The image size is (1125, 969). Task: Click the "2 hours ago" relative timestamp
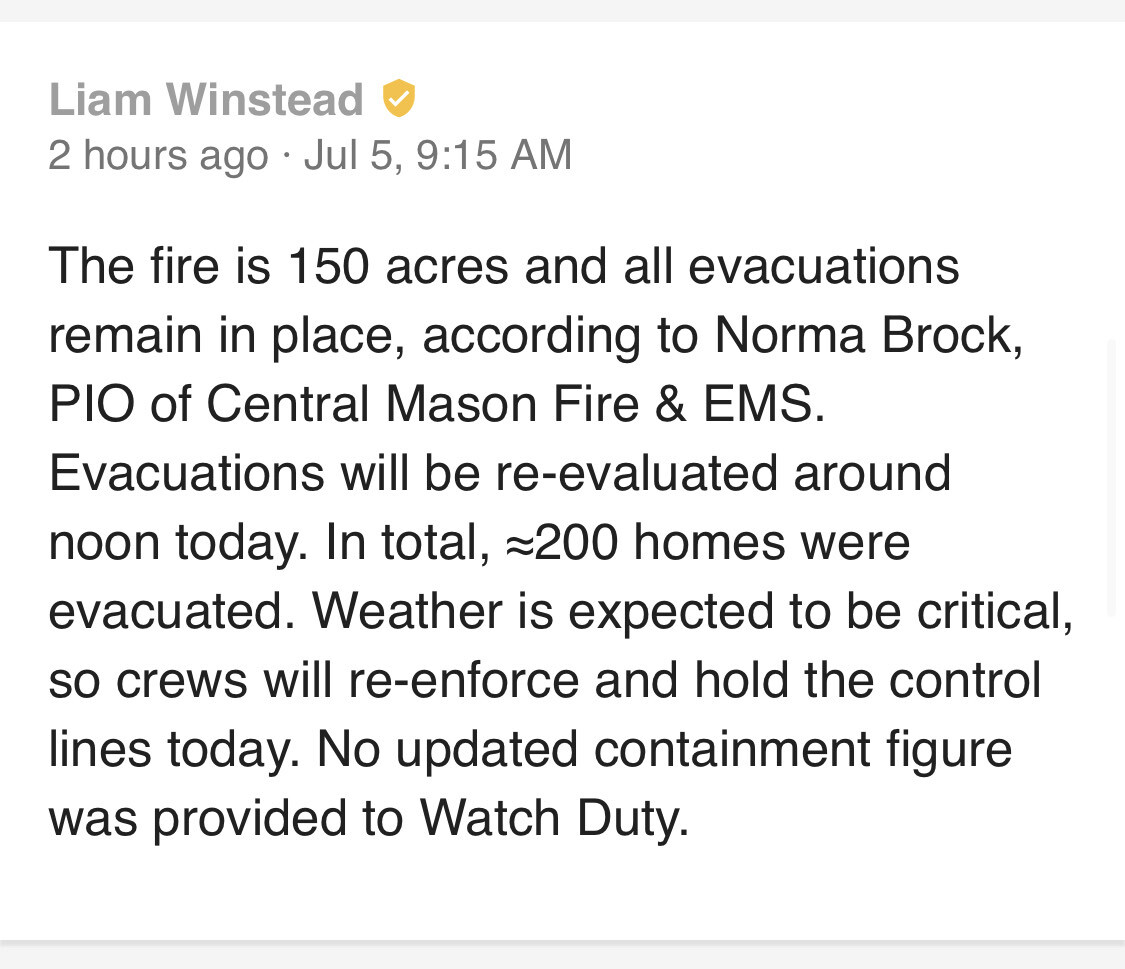[158, 155]
